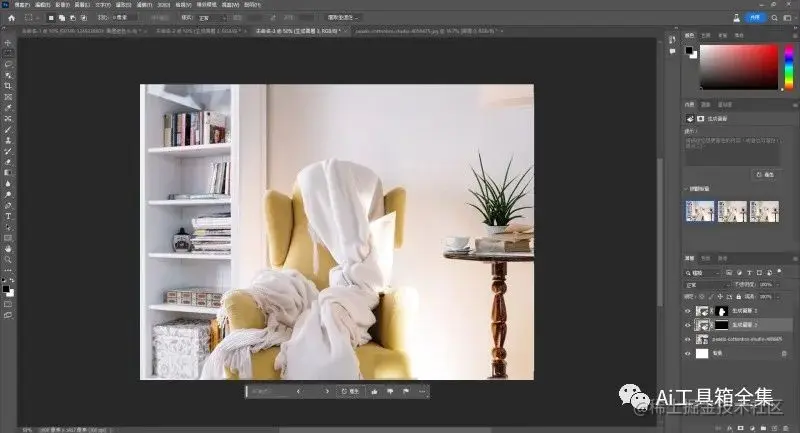Toggle the layer filter on/off switch

pyautogui.click(x=780, y=272)
